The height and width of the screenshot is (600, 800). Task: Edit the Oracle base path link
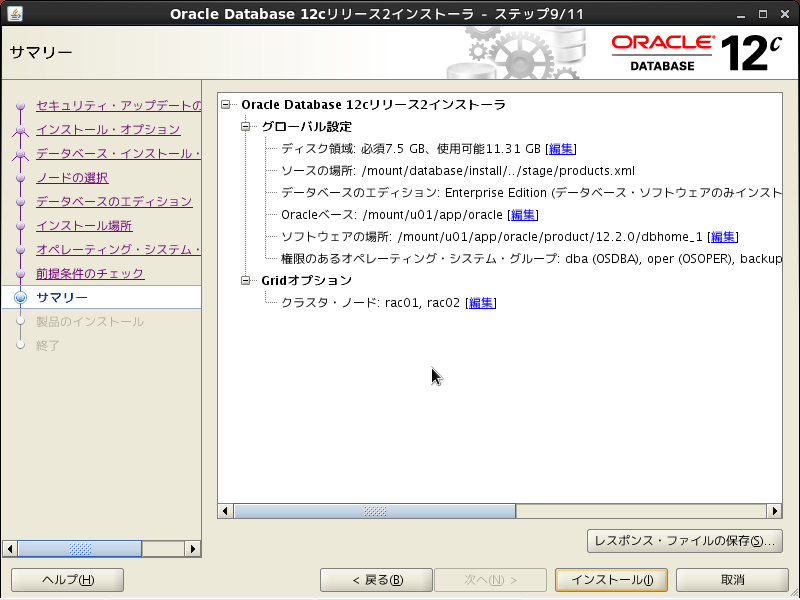pyautogui.click(x=523, y=215)
